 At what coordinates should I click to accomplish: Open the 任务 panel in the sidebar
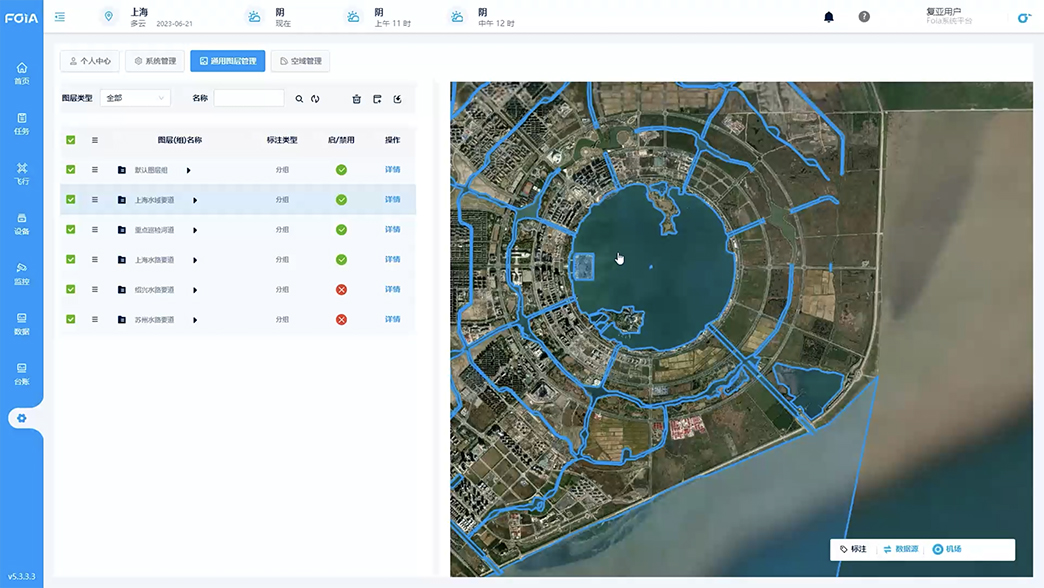coord(23,120)
